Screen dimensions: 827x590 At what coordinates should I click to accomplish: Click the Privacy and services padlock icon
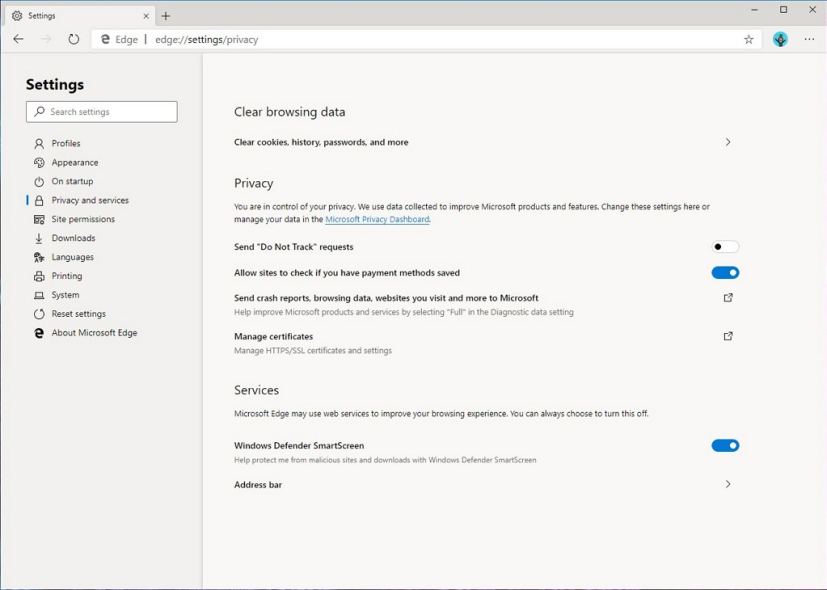39,200
